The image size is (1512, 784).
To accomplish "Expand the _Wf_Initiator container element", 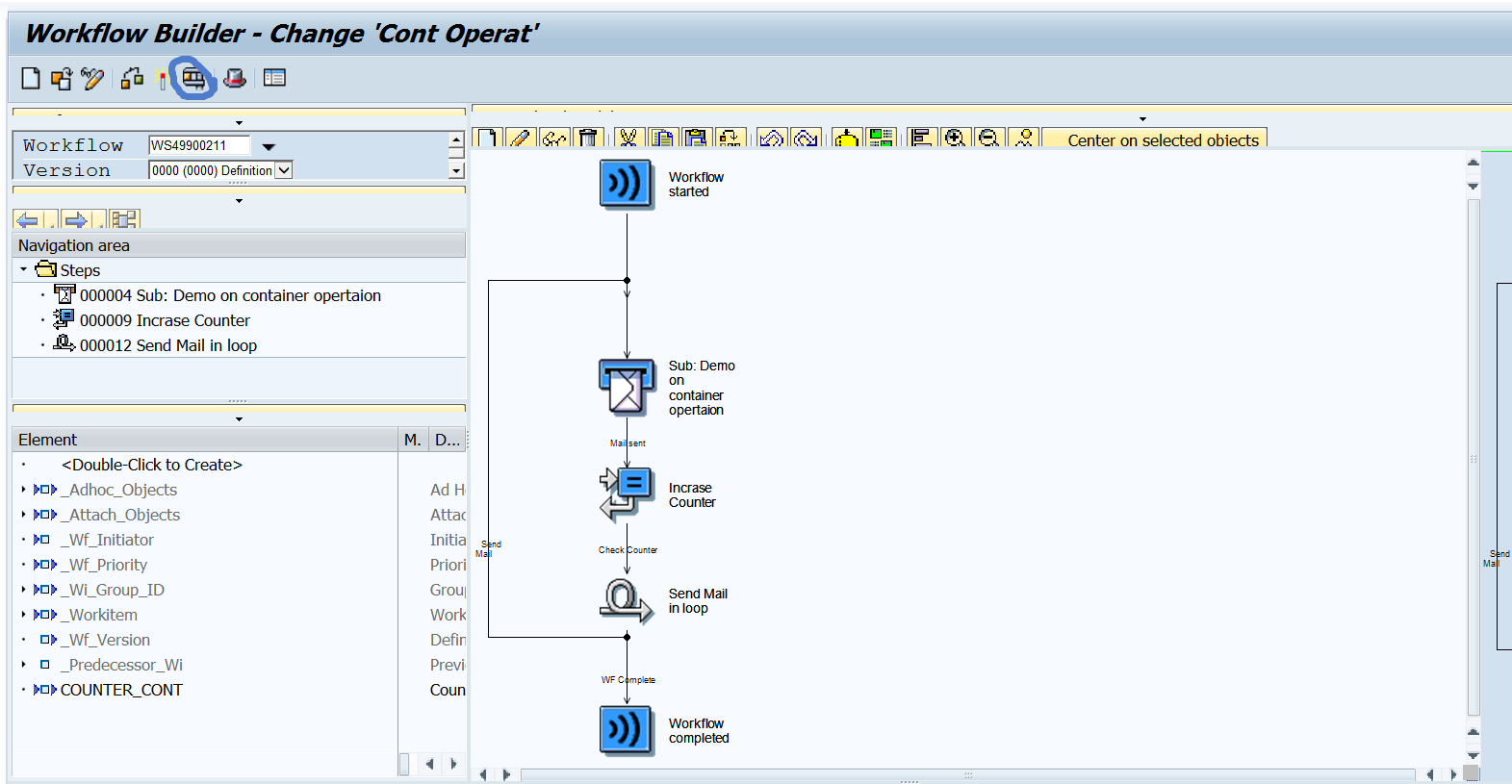I will coord(24,540).
